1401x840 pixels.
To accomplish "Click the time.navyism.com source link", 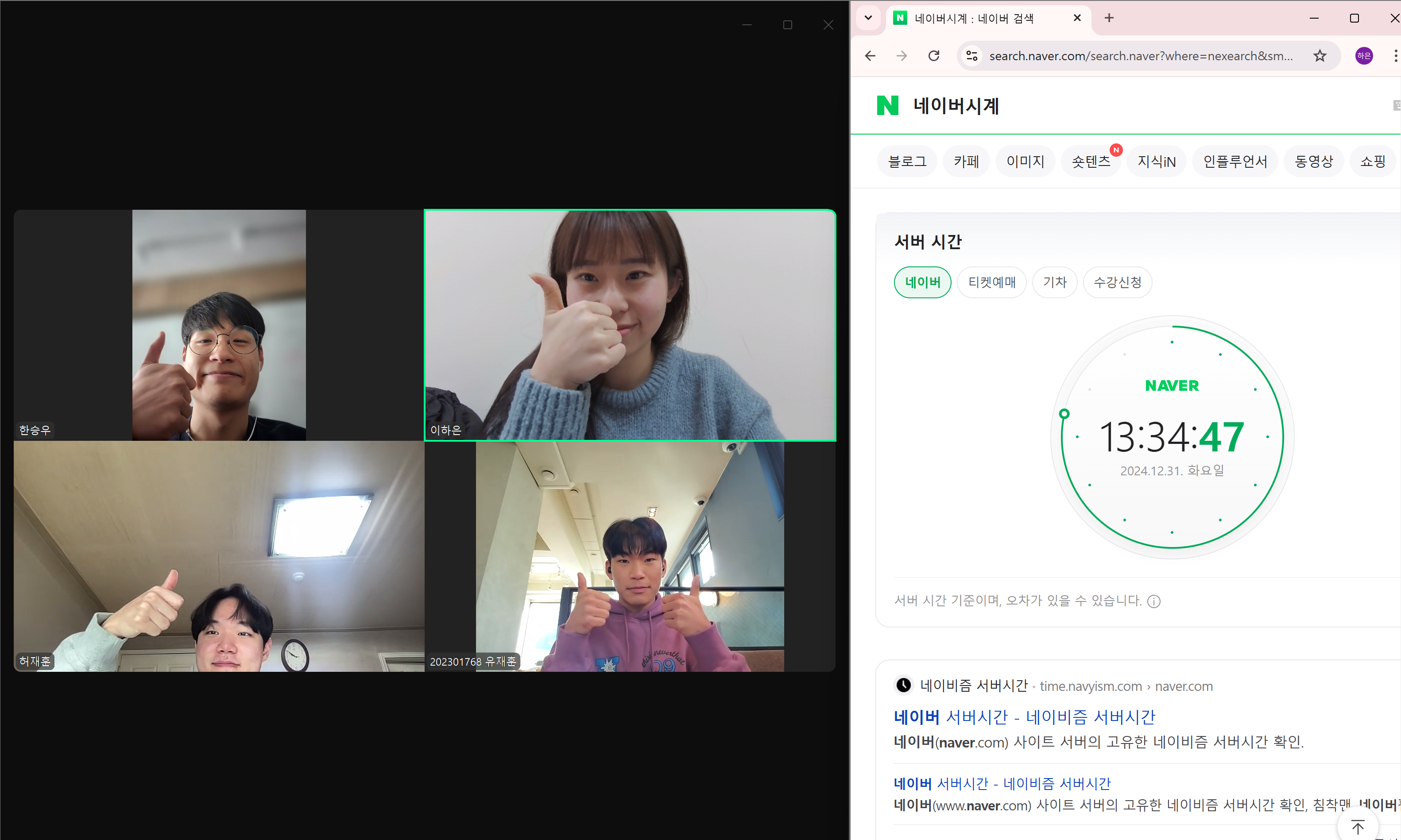I will pos(1090,686).
